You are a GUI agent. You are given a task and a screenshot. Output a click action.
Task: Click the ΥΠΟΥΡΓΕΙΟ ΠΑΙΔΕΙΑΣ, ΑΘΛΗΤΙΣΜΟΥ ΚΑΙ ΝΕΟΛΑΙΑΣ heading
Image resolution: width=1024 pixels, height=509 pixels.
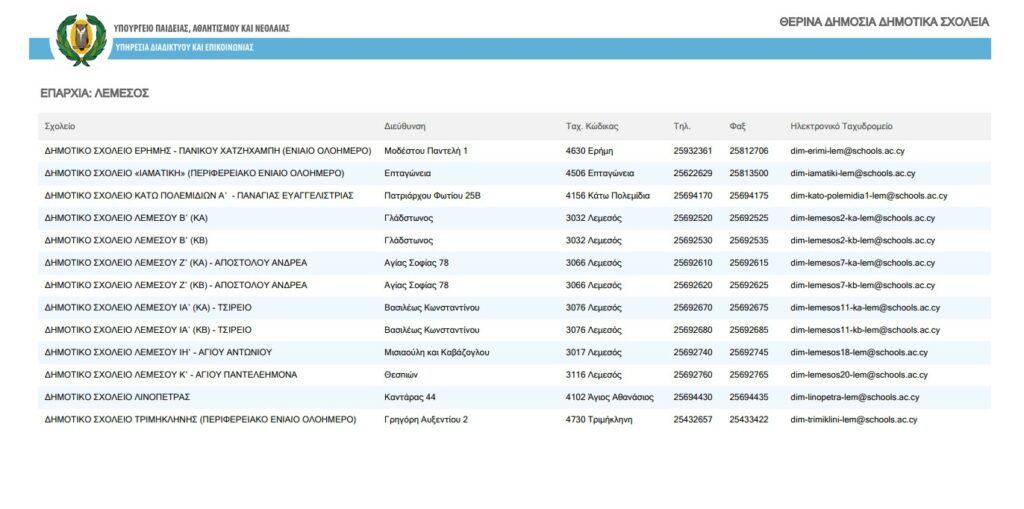coord(202,28)
